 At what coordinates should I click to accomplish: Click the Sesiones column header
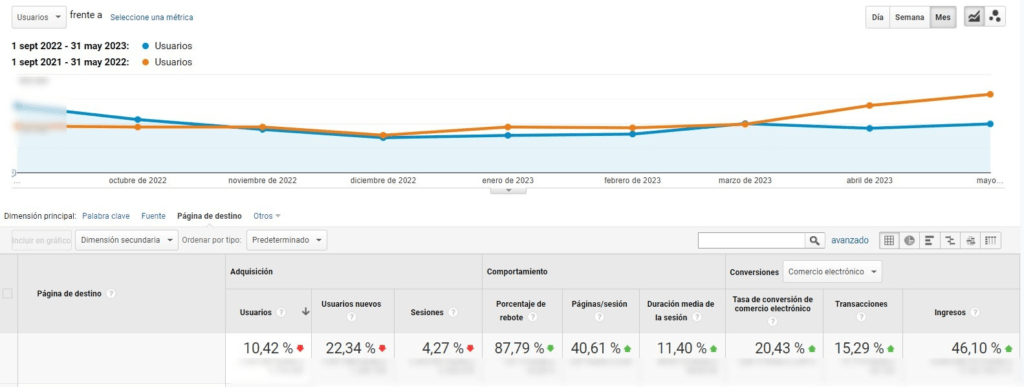(x=427, y=313)
